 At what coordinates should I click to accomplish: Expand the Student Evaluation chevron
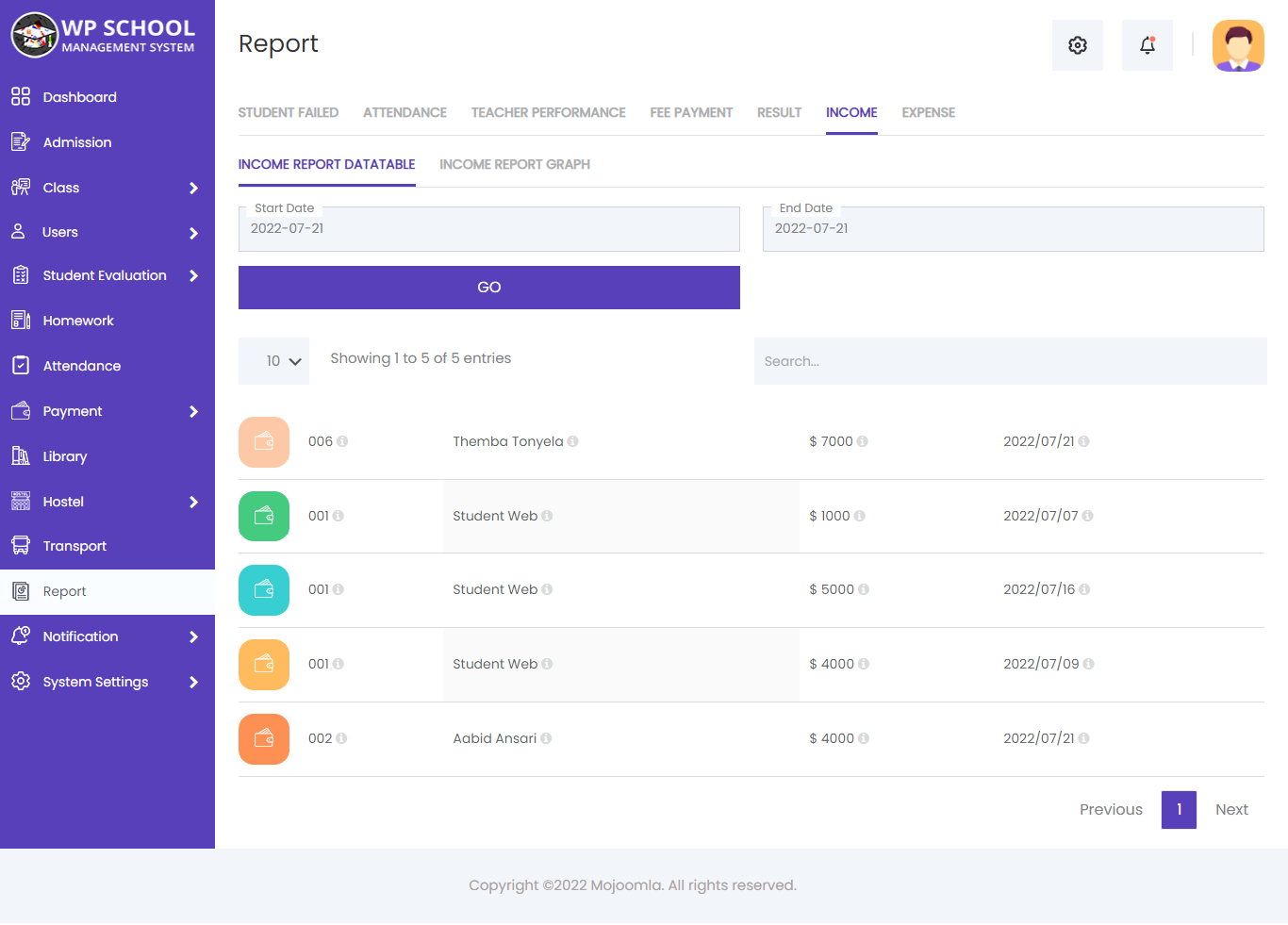[193, 275]
